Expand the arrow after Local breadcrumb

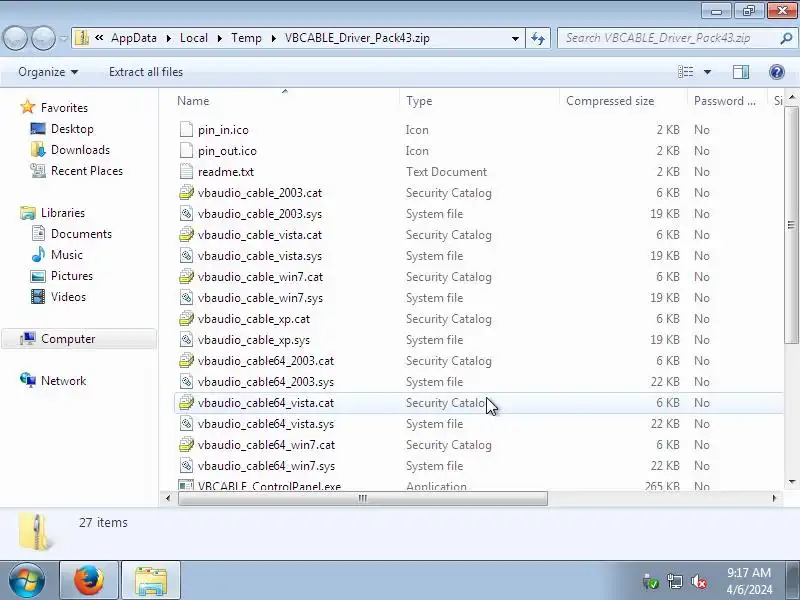[219, 38]
